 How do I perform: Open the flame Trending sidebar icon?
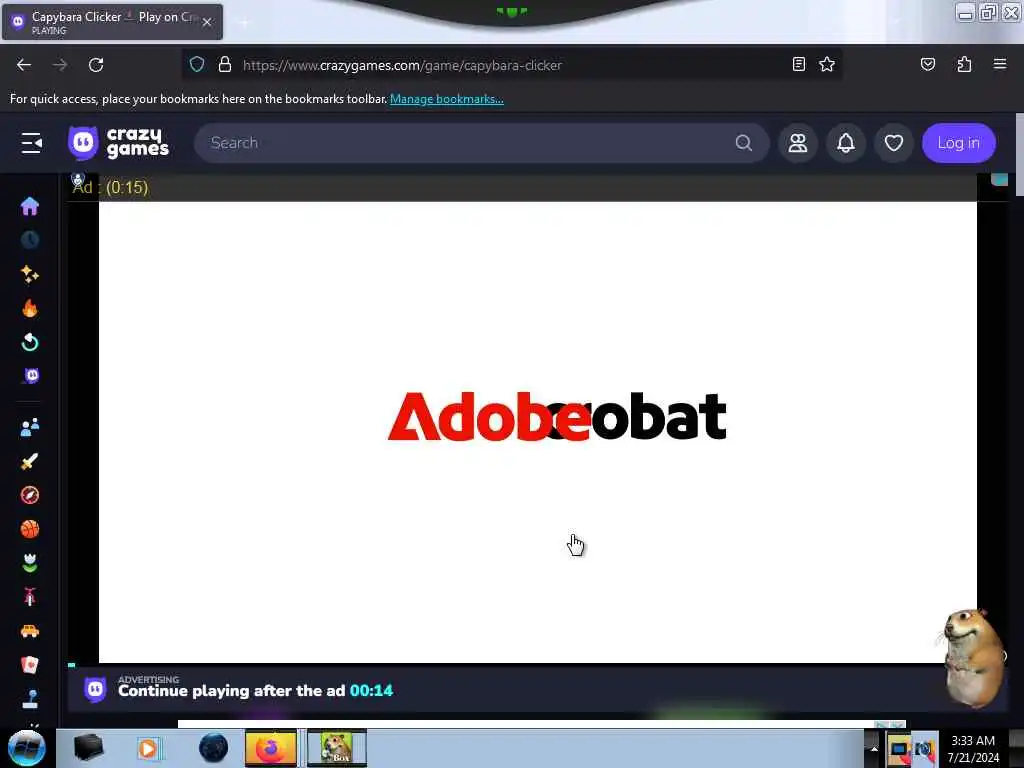pos(30,308)
